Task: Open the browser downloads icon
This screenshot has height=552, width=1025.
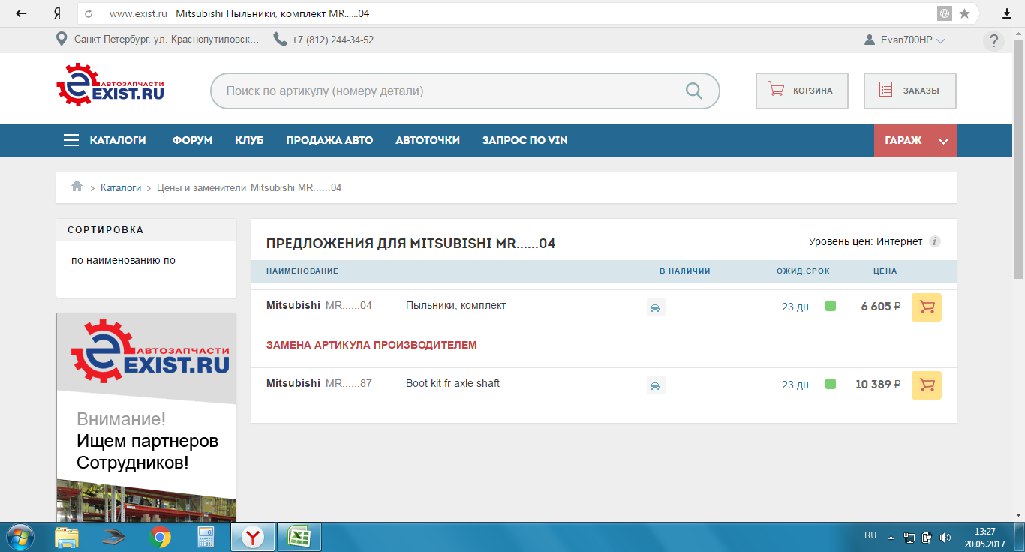Action: pos(1007,14)
